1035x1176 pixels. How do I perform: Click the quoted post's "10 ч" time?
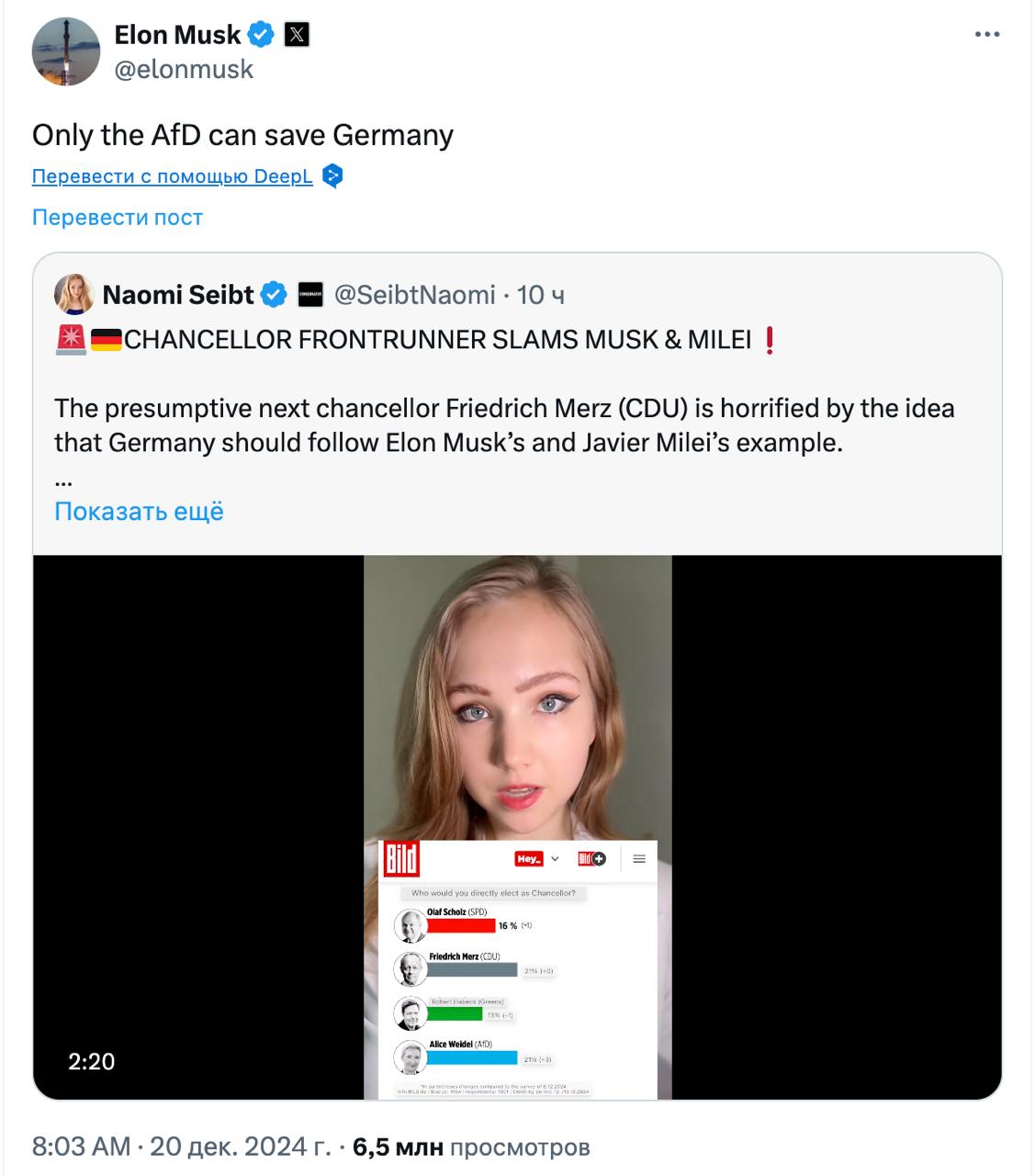click(x=540, y=295)
